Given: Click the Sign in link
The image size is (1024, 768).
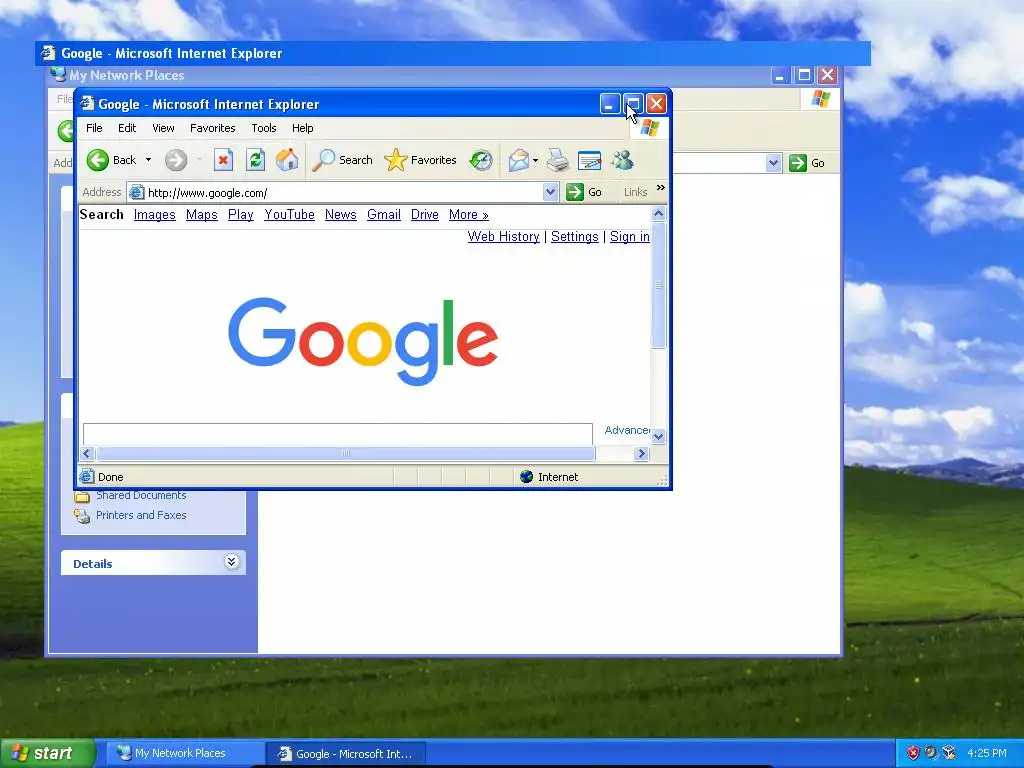Looking at the screenshot, I should pyautogui.click(x=630, y=236).
